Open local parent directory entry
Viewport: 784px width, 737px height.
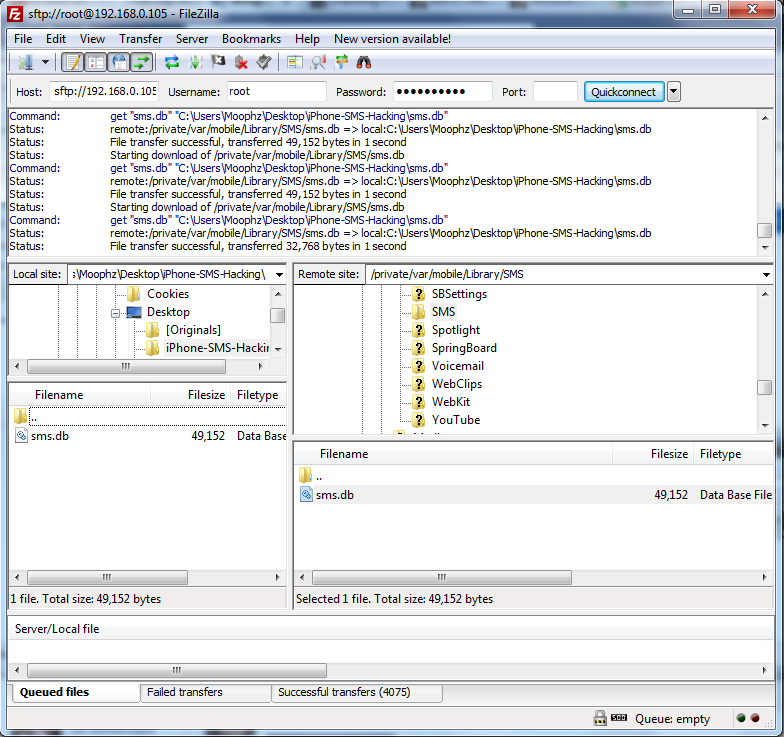point(148,416)
